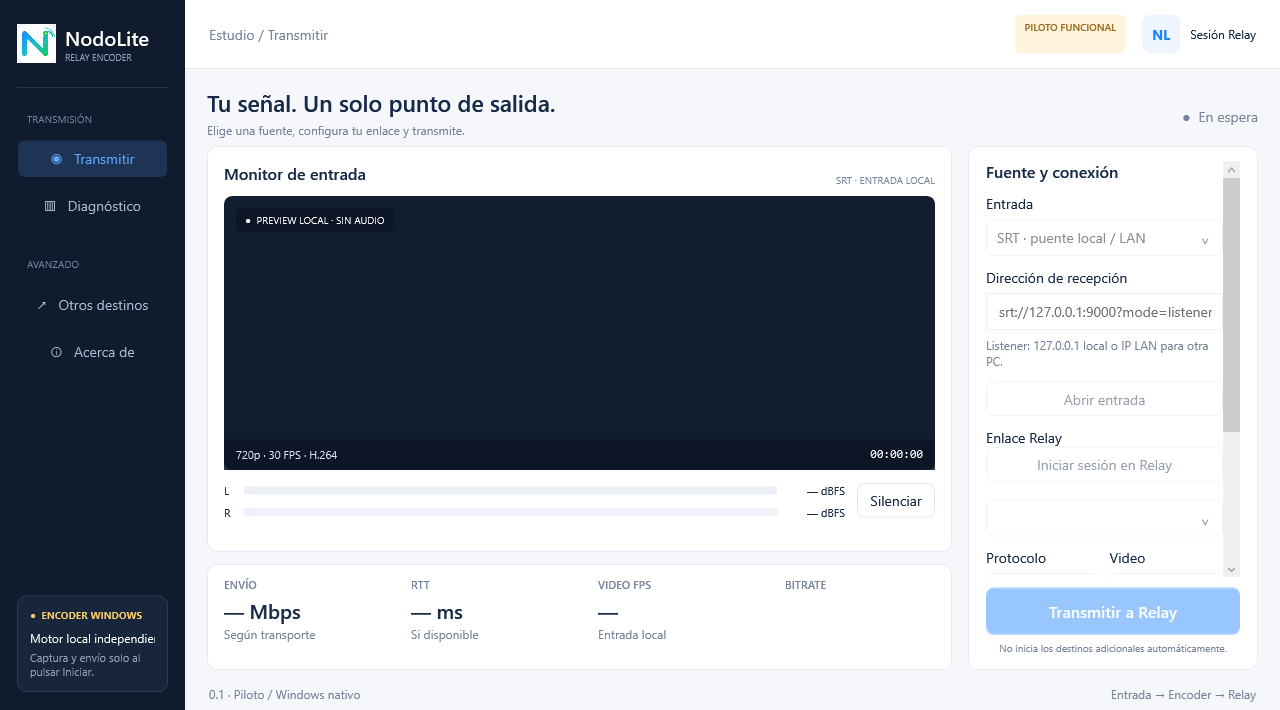1280x710 pixels.
Task: Click the Listener 127.0.0.1 hint text
Action: point(1097,354)
